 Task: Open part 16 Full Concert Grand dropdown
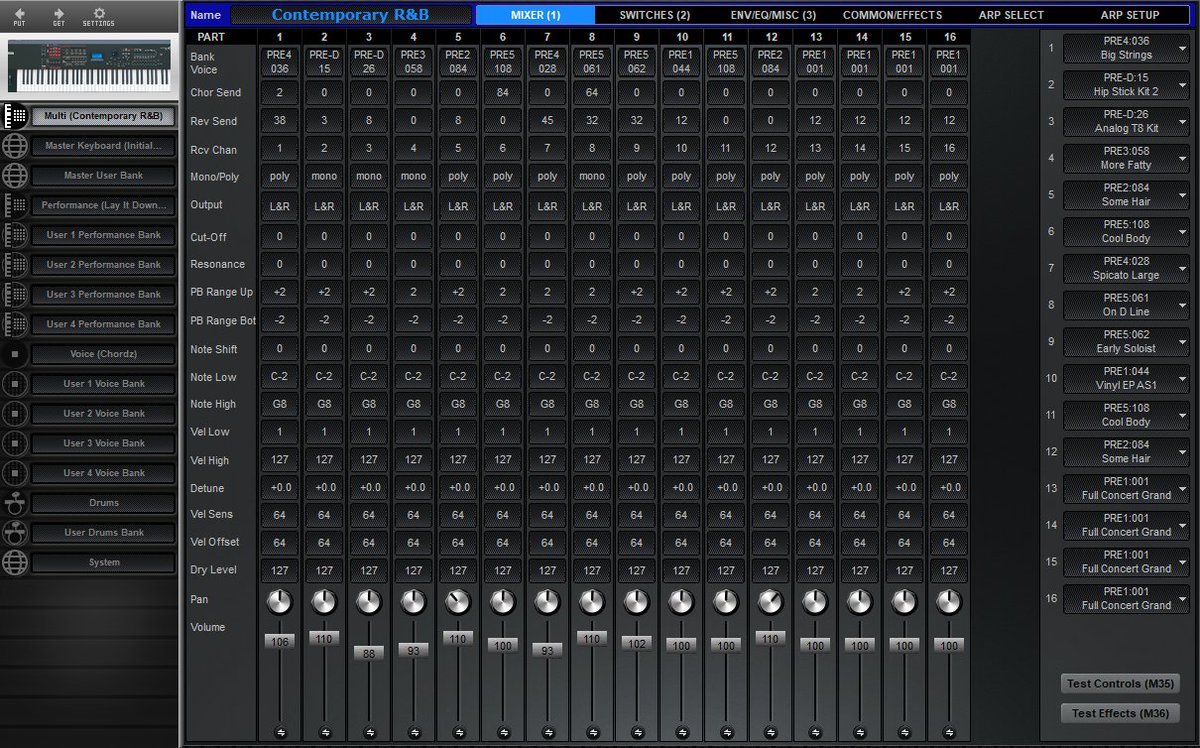[x=1126, y=598]
